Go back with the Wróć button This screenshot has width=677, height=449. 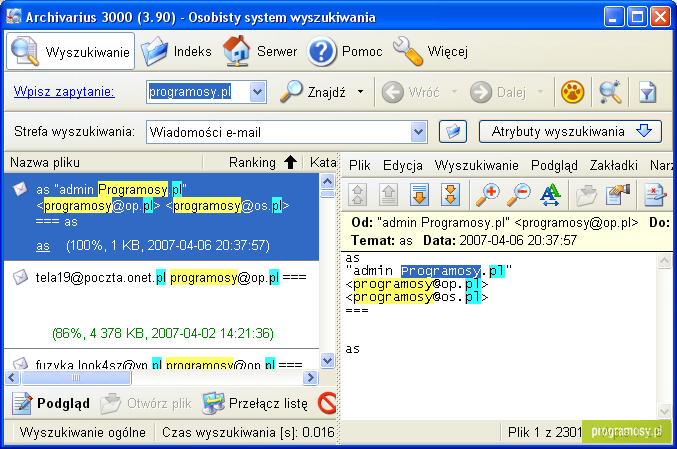411,92
